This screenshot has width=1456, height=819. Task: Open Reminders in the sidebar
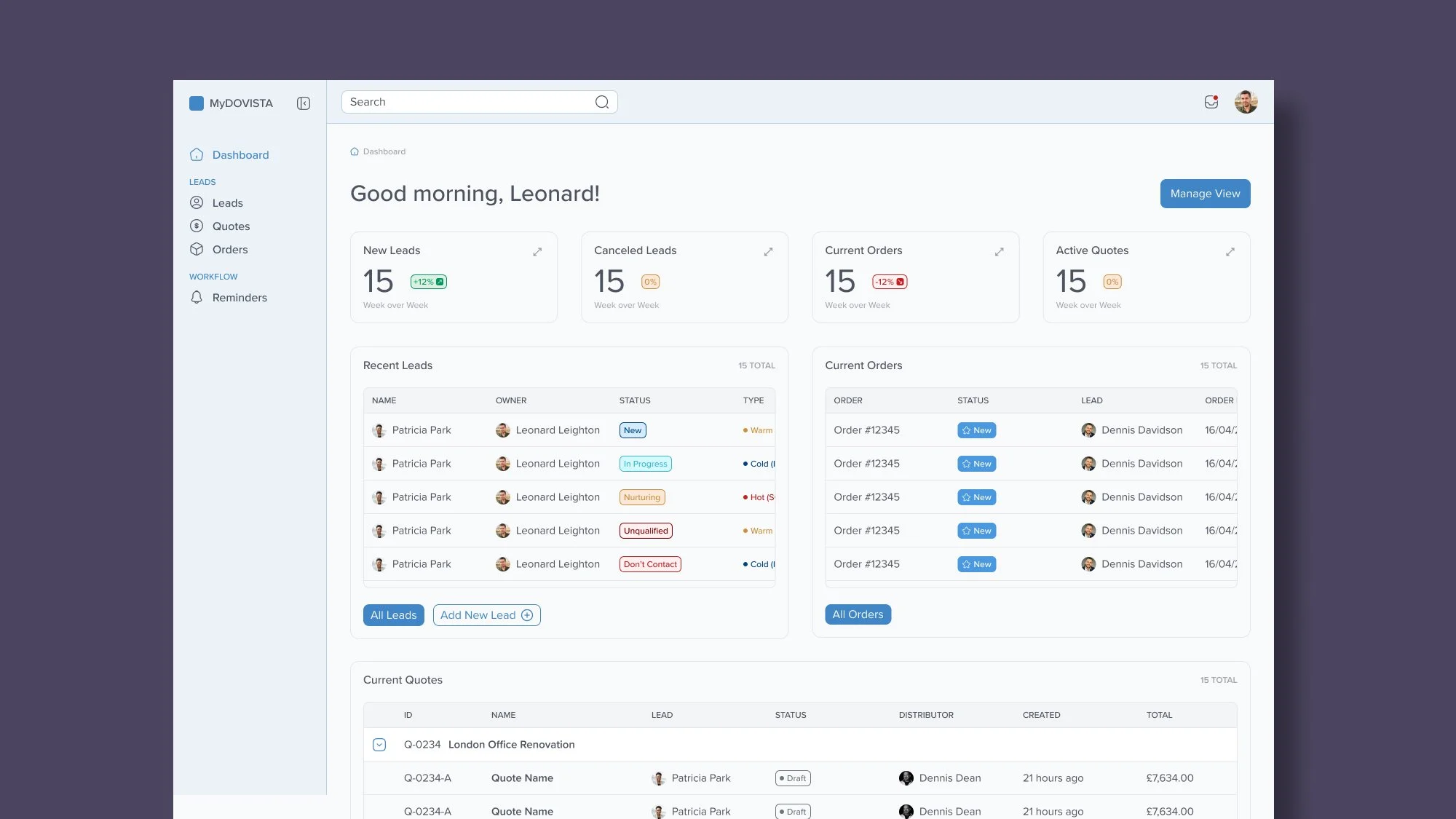(240, 298)
